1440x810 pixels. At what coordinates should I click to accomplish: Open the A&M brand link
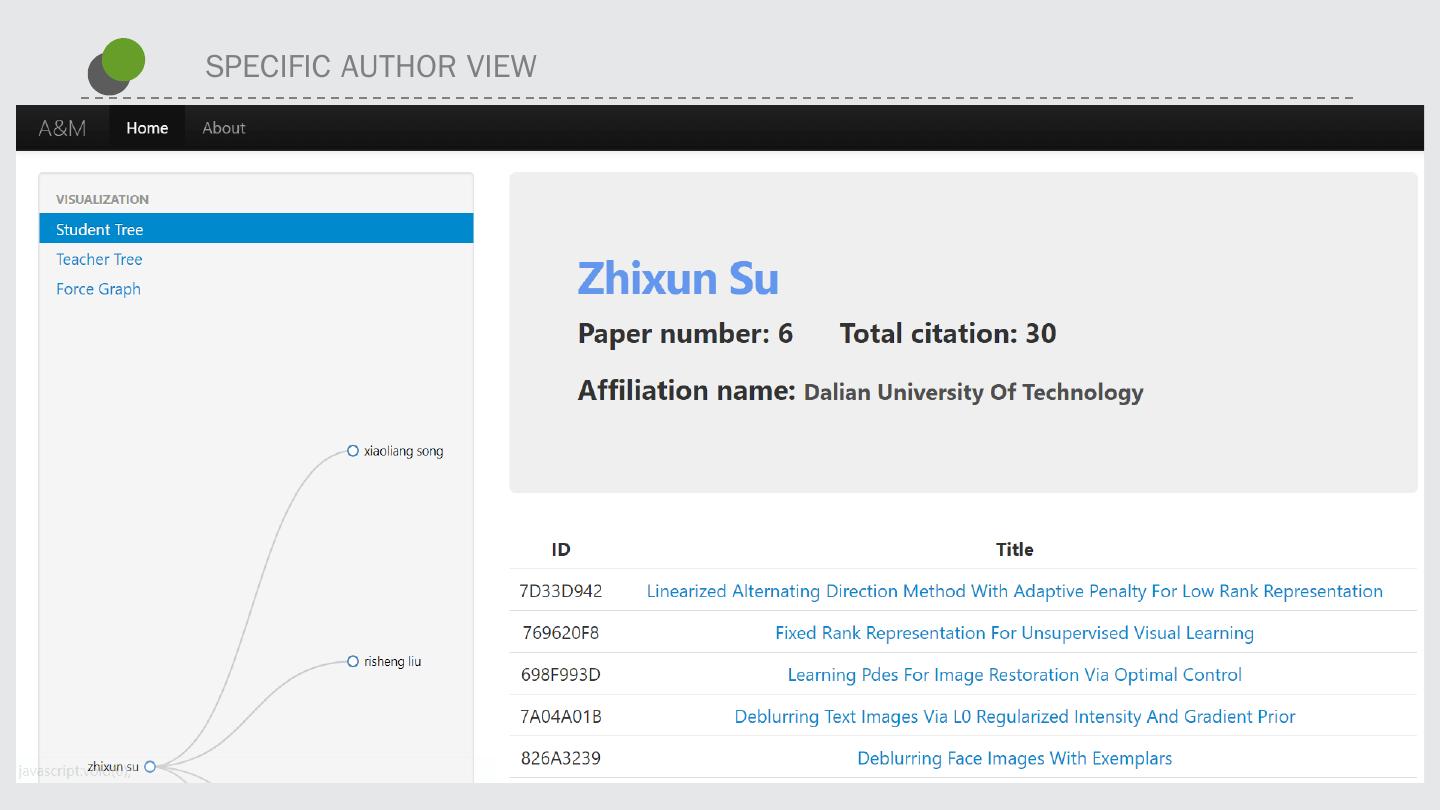click(62, 128)
